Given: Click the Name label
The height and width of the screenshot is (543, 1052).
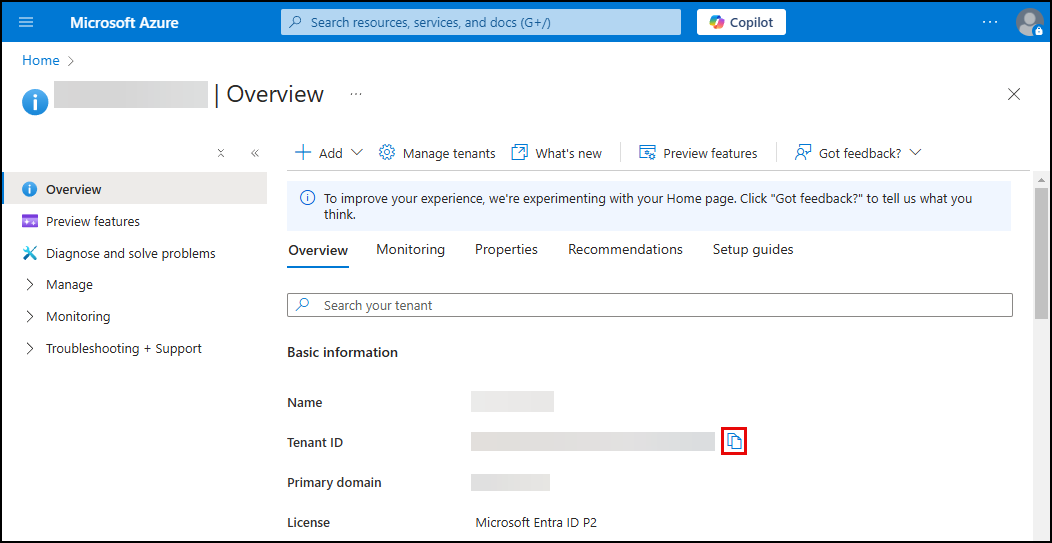Looking at the screenshot, I should (x=305, y=403).
